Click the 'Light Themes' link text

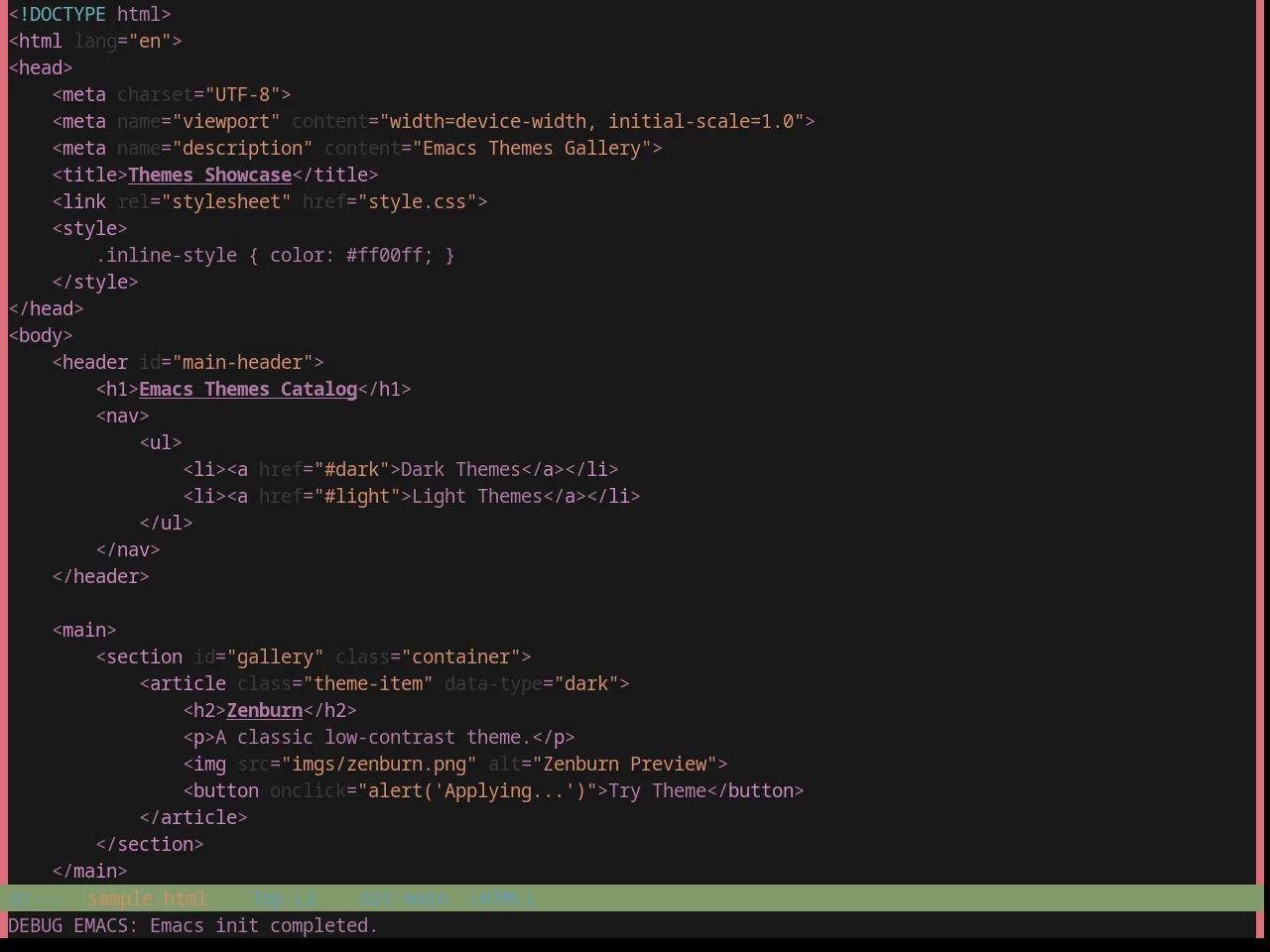pos(477,496)
